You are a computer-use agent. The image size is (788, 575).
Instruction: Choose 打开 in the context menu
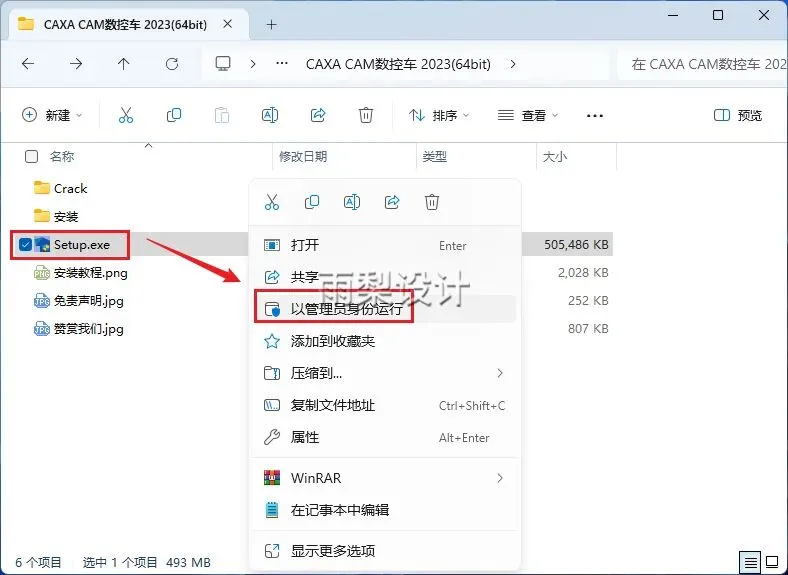coord(385,245)
